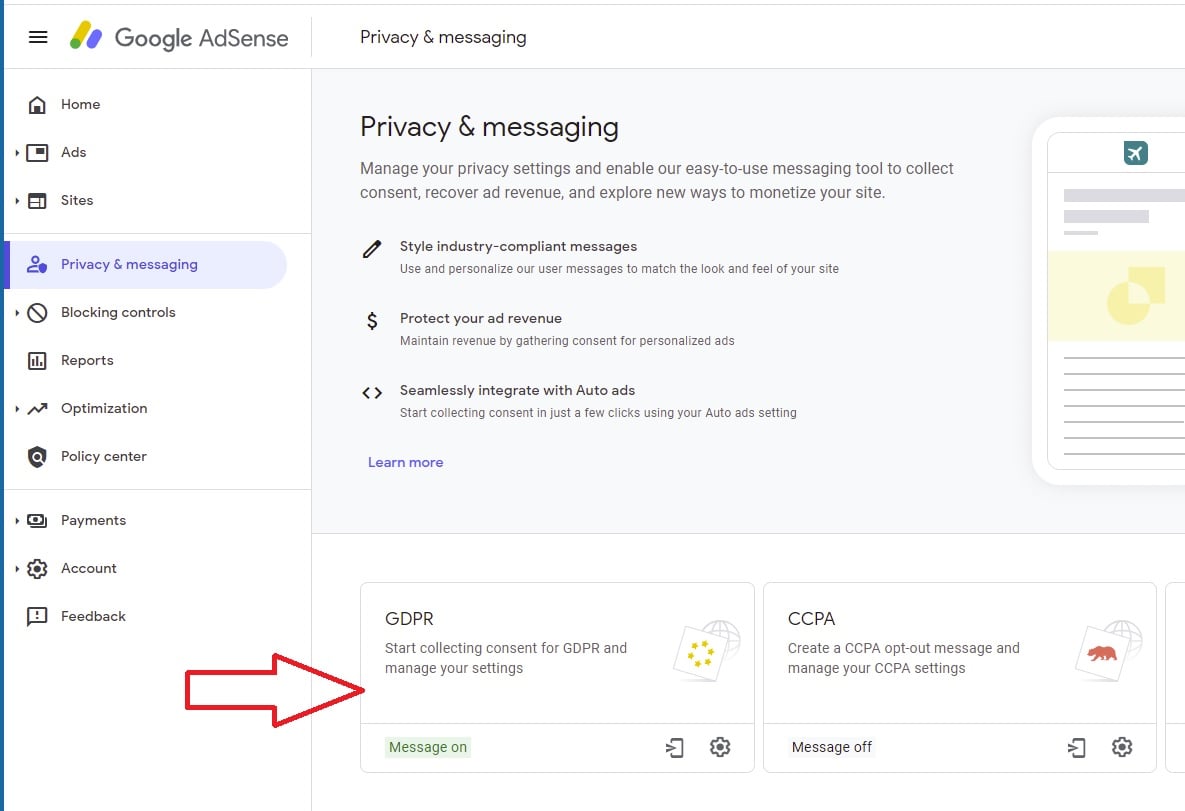The width and height of the screenshot is (1185, 811).
Task: Preview the CCPA message via arrow icon
Action: (1076, 747)
